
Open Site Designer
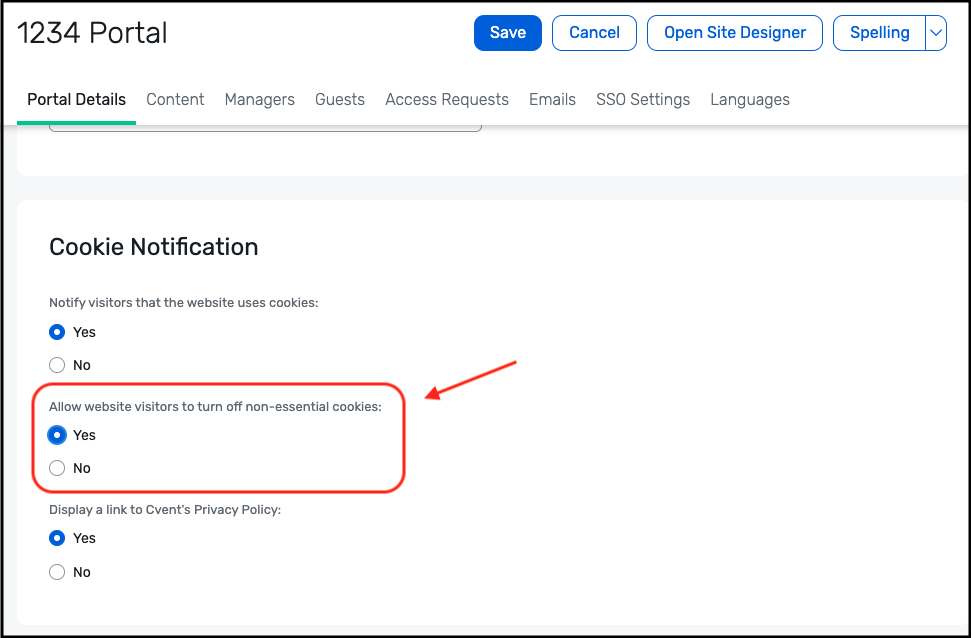[735, 33]
